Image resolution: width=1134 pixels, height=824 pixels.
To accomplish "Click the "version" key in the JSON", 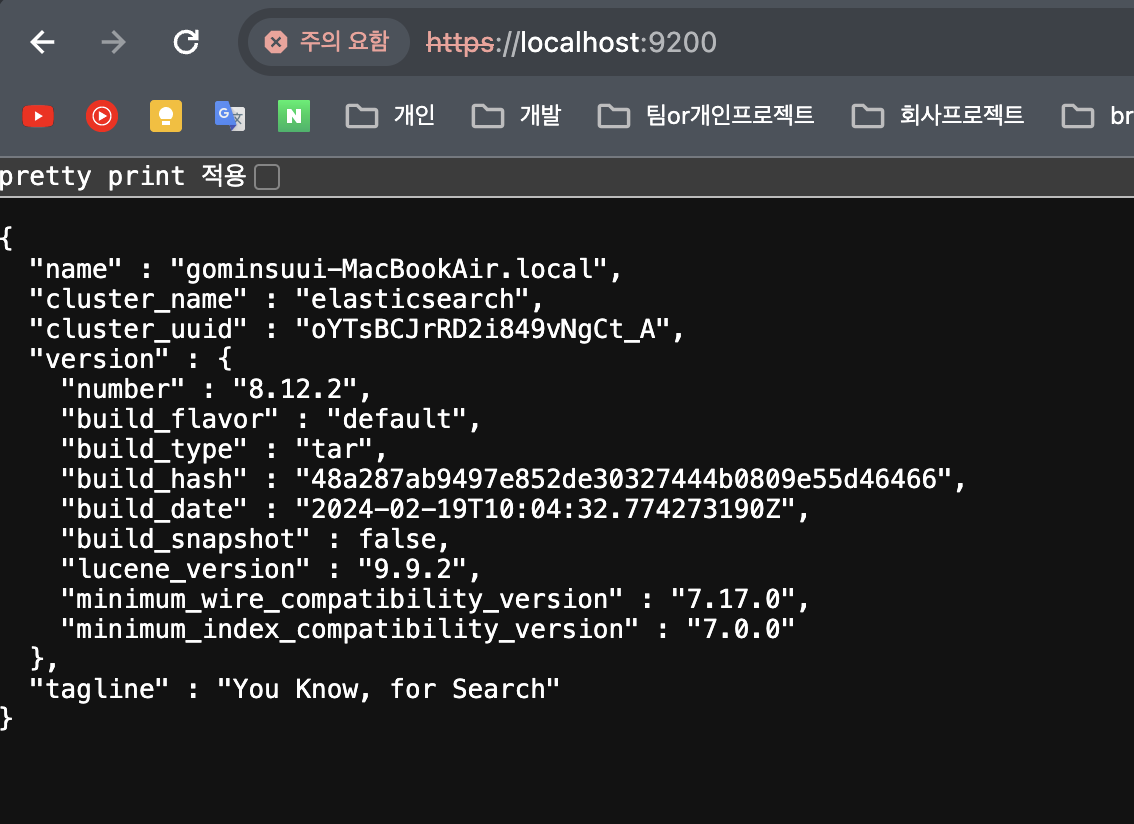I will (x=99, y=359).
